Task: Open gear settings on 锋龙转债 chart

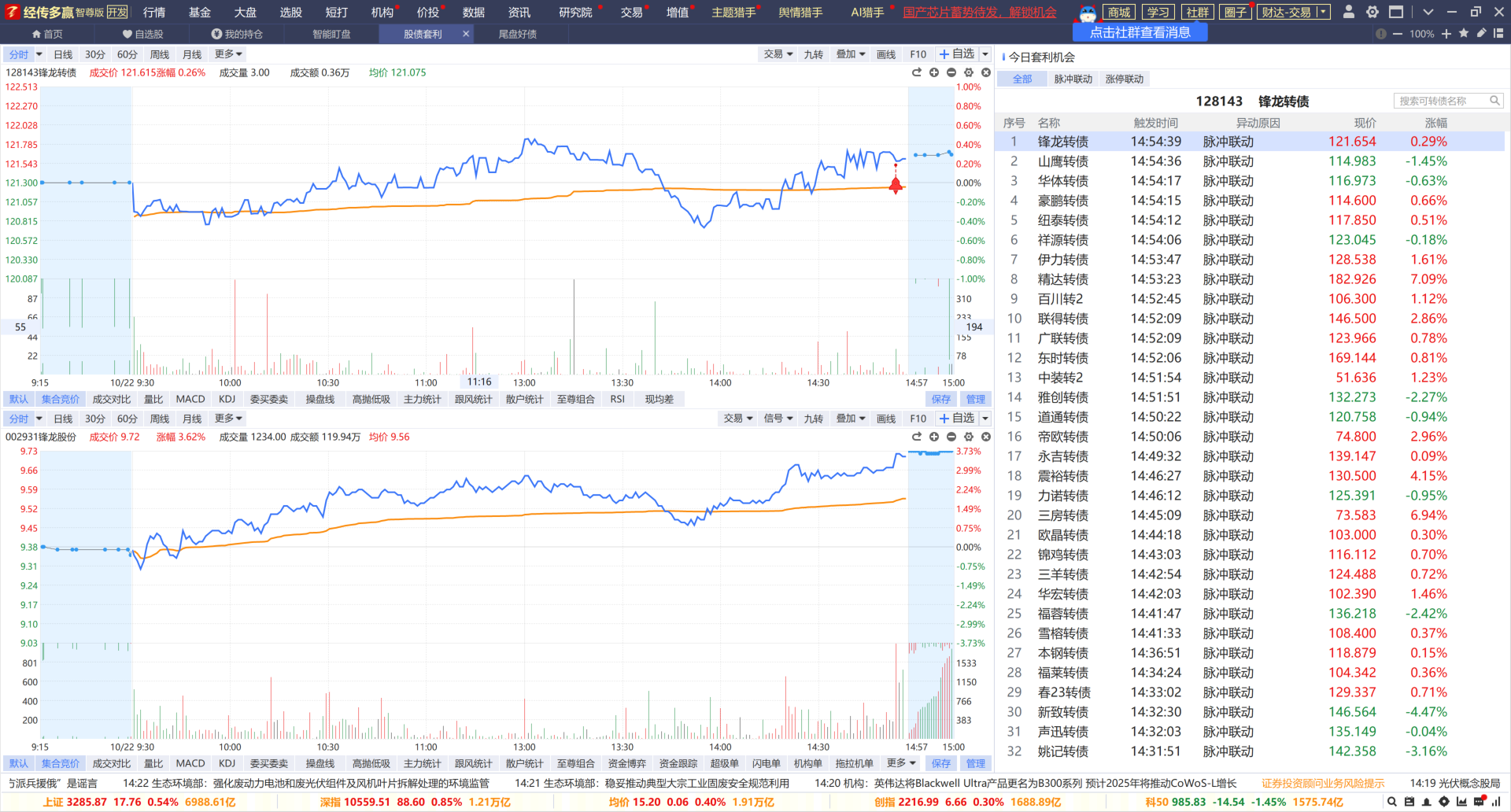Action: click(969, 72)
